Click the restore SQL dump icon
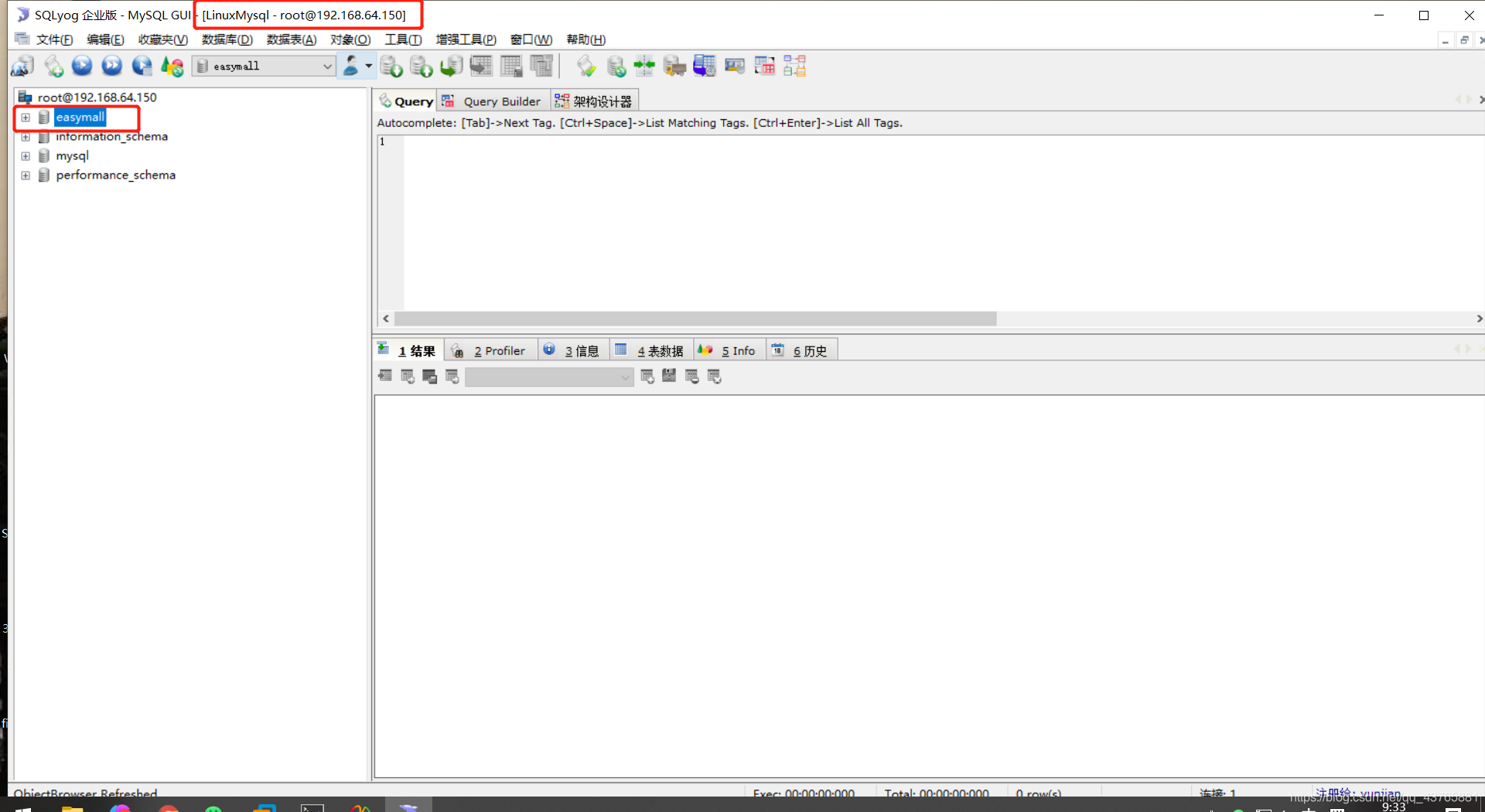 [x=451, y=67]
